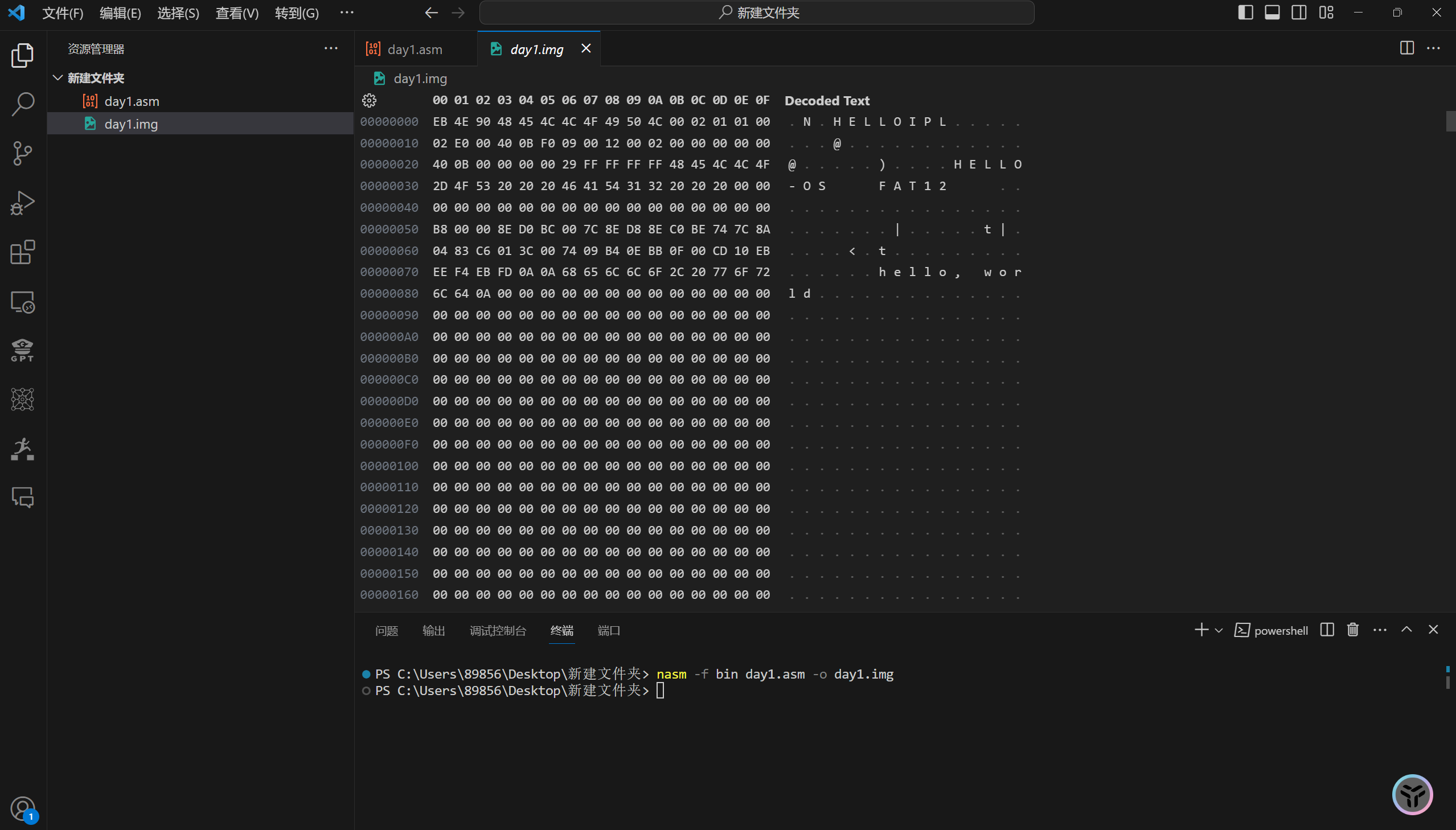Viewport: 1456px width, 830px height.
Task: Select day1.img in the file tree
Action: coord(200,124)
